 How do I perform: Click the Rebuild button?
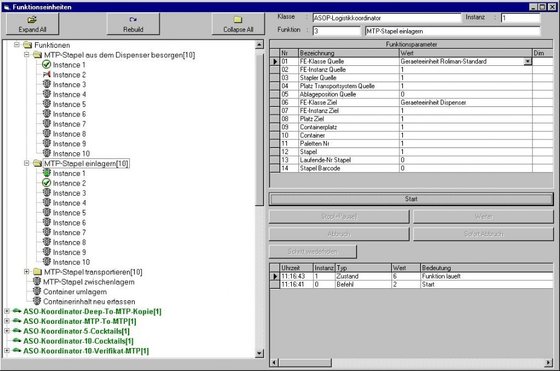[133, 24]
